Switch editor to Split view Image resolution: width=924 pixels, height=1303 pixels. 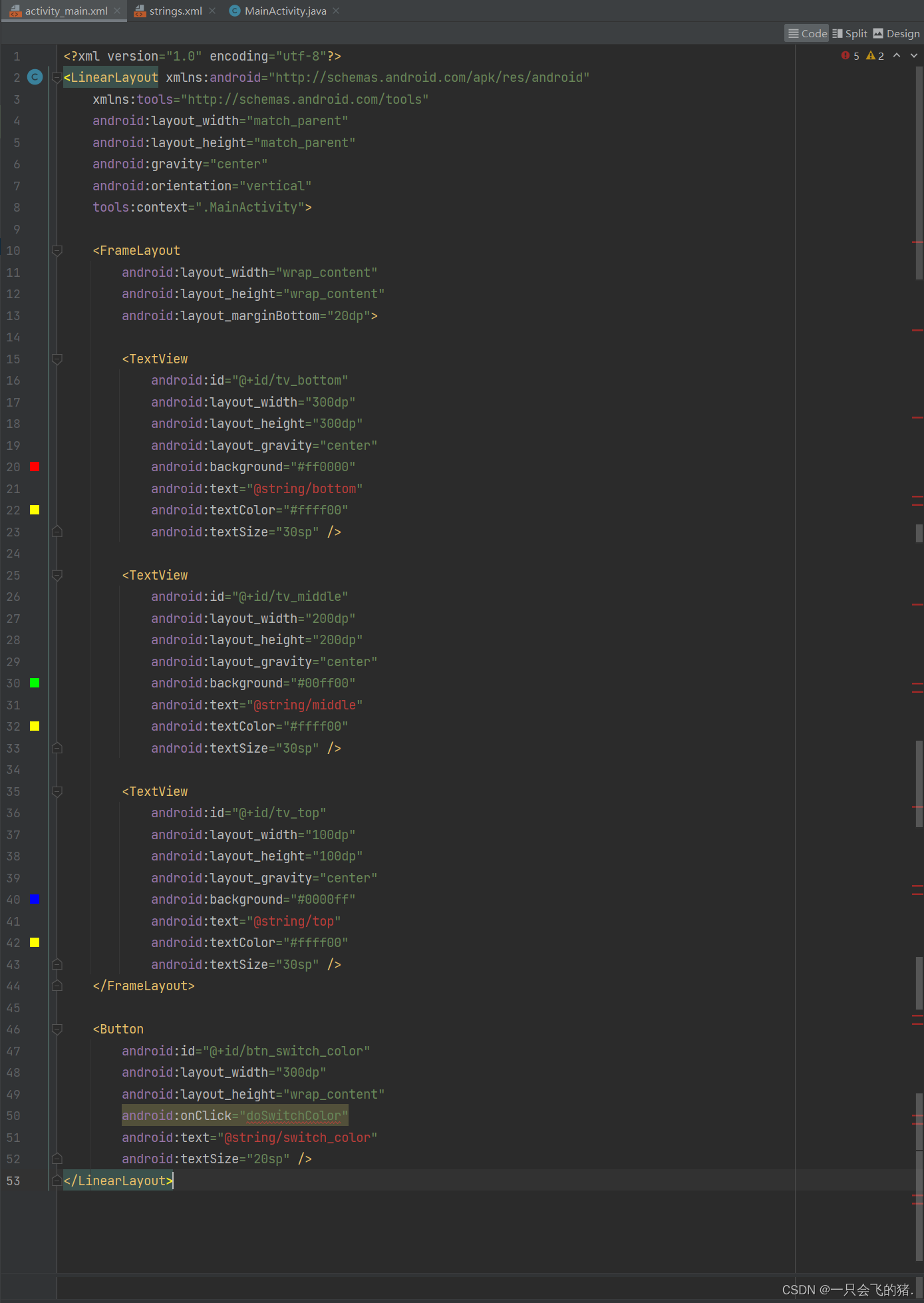849,33
